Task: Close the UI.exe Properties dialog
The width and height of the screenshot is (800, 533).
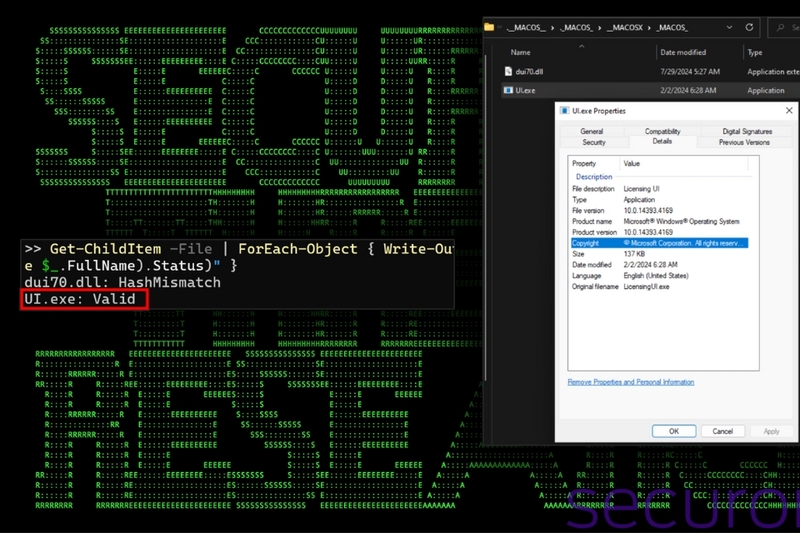Action: 790,111
